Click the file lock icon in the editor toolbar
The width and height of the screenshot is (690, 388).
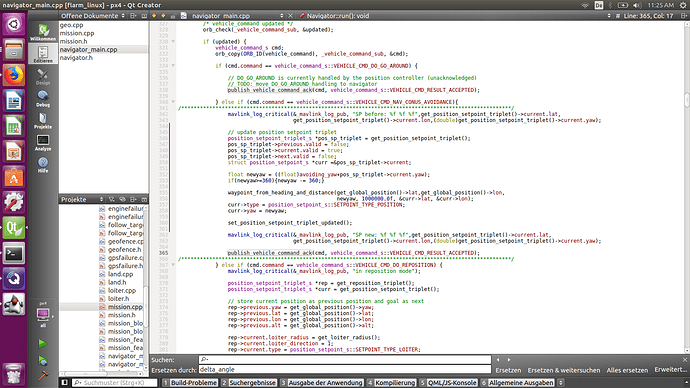173,16
